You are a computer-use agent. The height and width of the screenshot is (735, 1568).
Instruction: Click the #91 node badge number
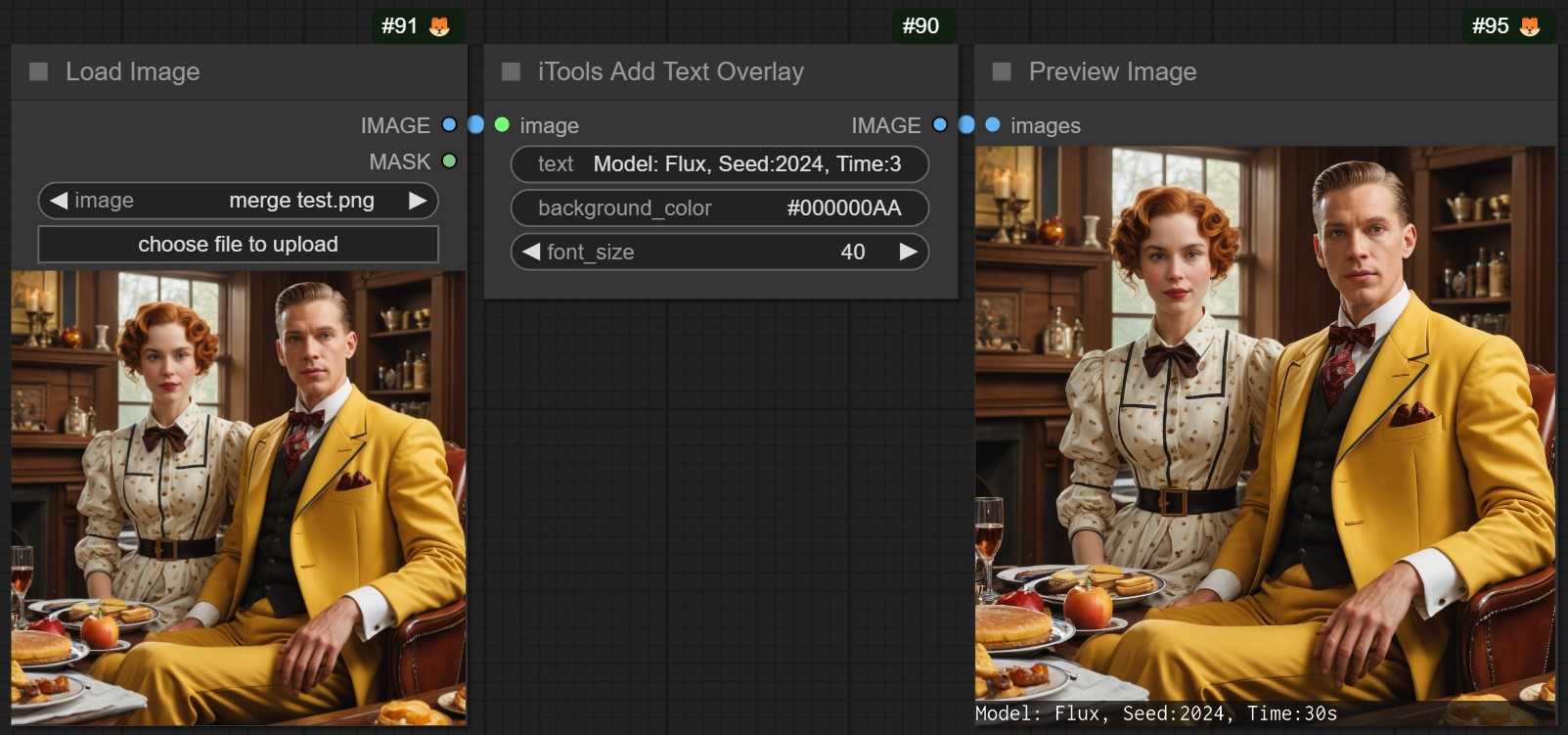point(399,26)
